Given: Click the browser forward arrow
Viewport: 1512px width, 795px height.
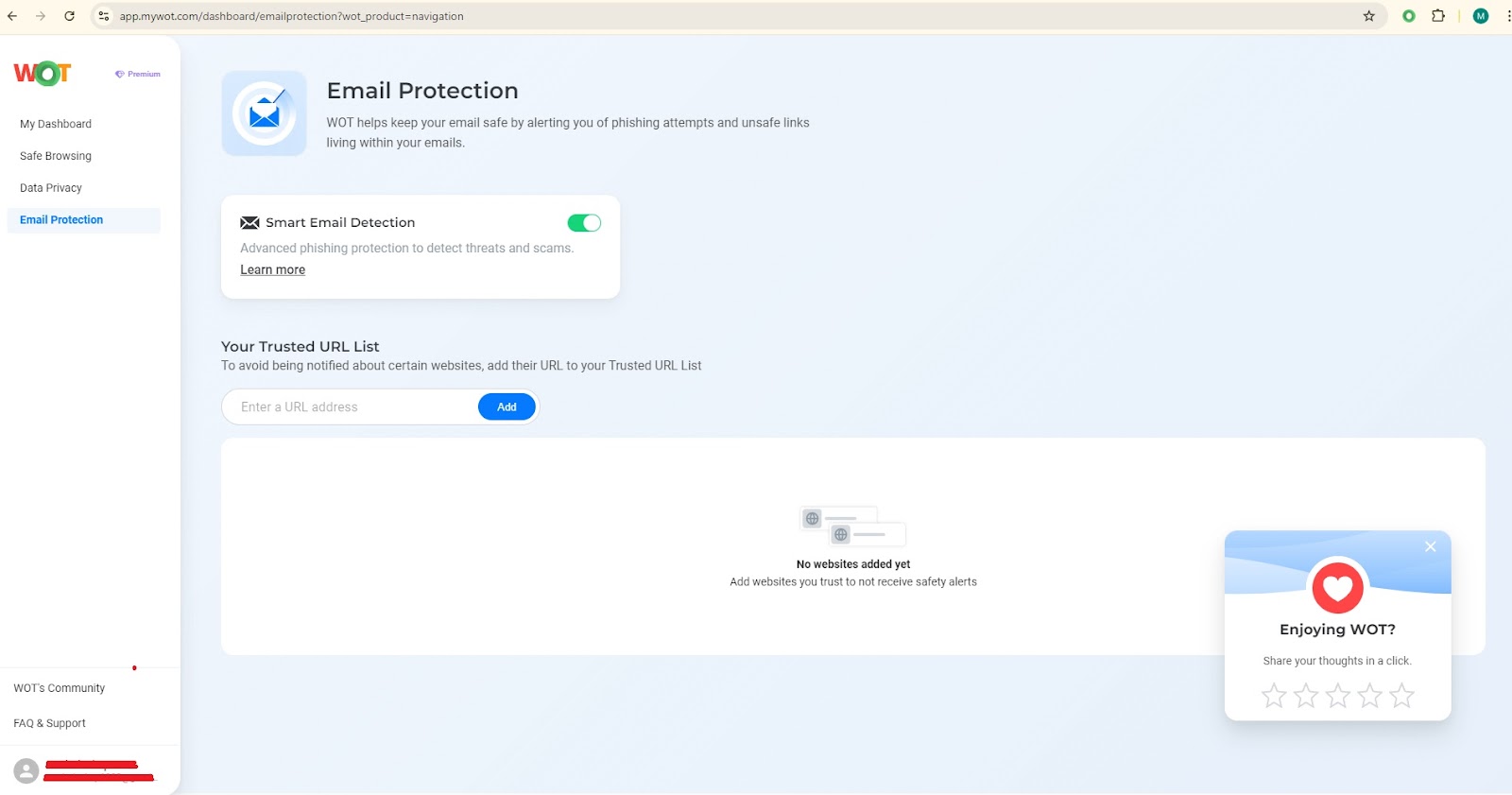Looking at the screenshot, I should click(41, 16).
